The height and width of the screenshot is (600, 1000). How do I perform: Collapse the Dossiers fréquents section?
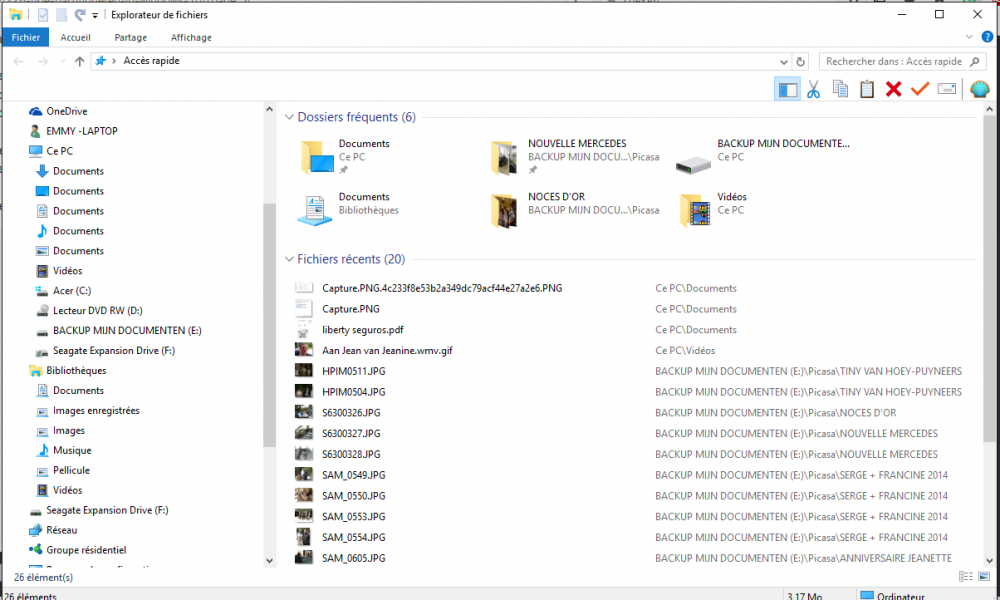pyautogui.click(x=289, y=117)
